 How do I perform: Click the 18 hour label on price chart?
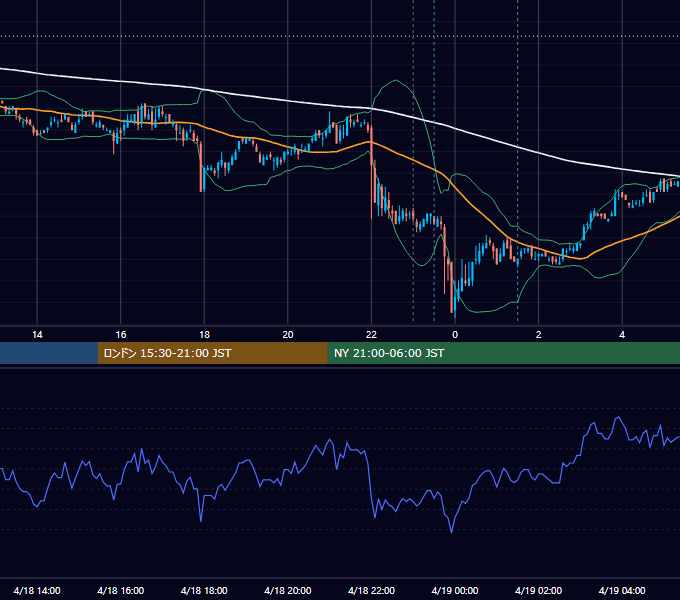[204, 335]
